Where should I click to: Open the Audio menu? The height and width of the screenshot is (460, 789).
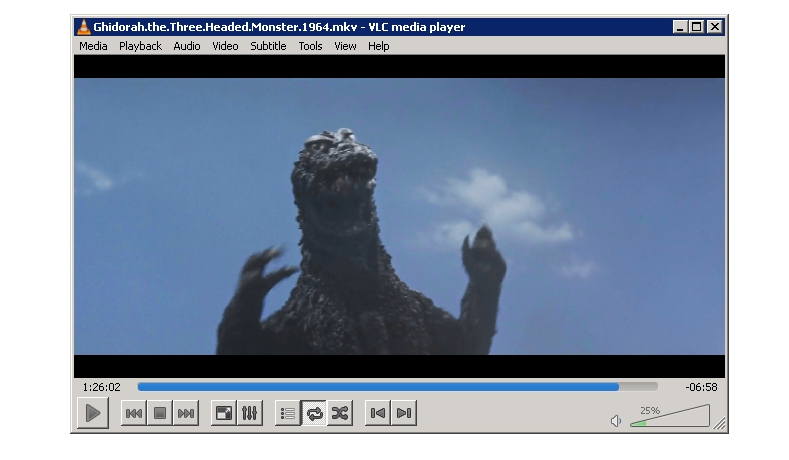coord(187,46)
